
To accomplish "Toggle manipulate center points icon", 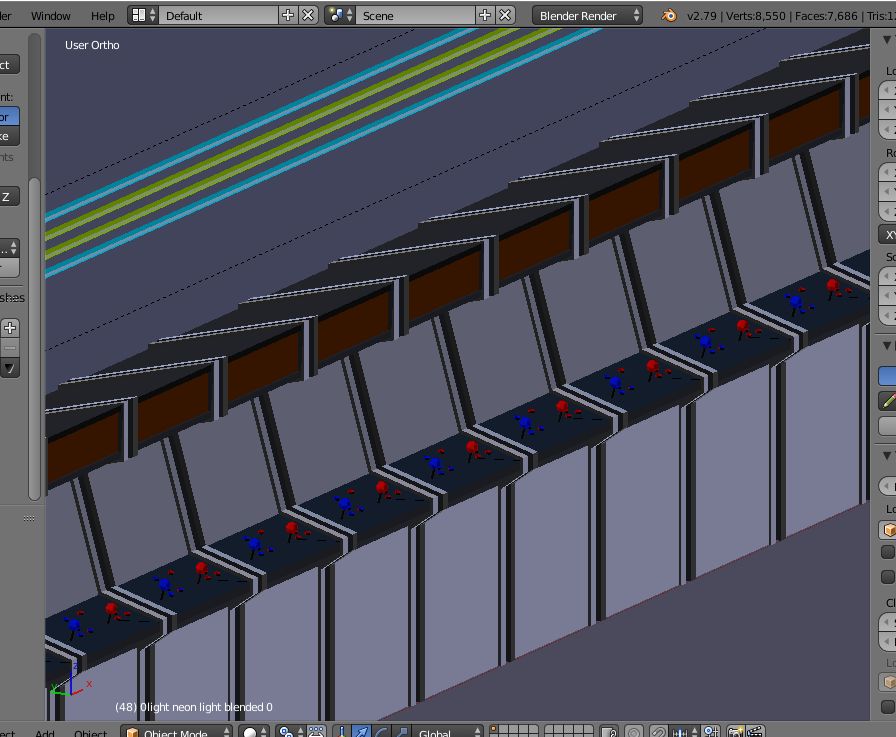I will (x=317, y=732).
